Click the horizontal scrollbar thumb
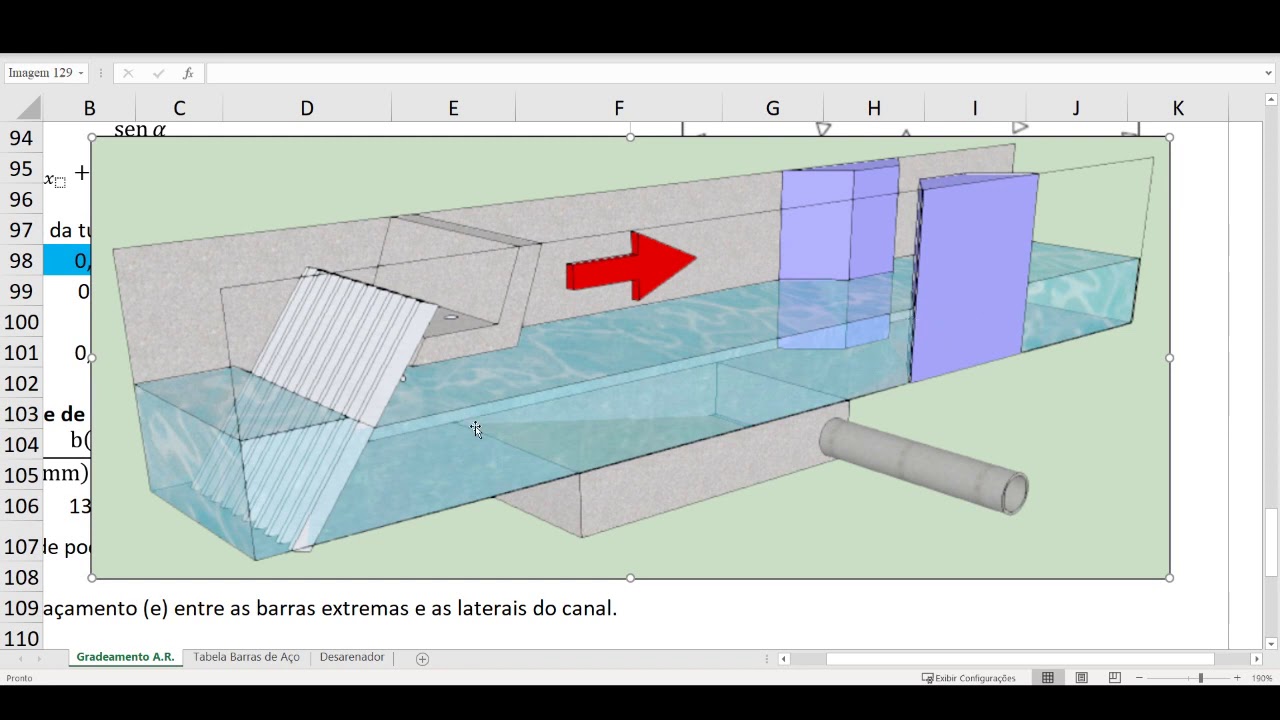1280x720 pixels. (1020, 658)
